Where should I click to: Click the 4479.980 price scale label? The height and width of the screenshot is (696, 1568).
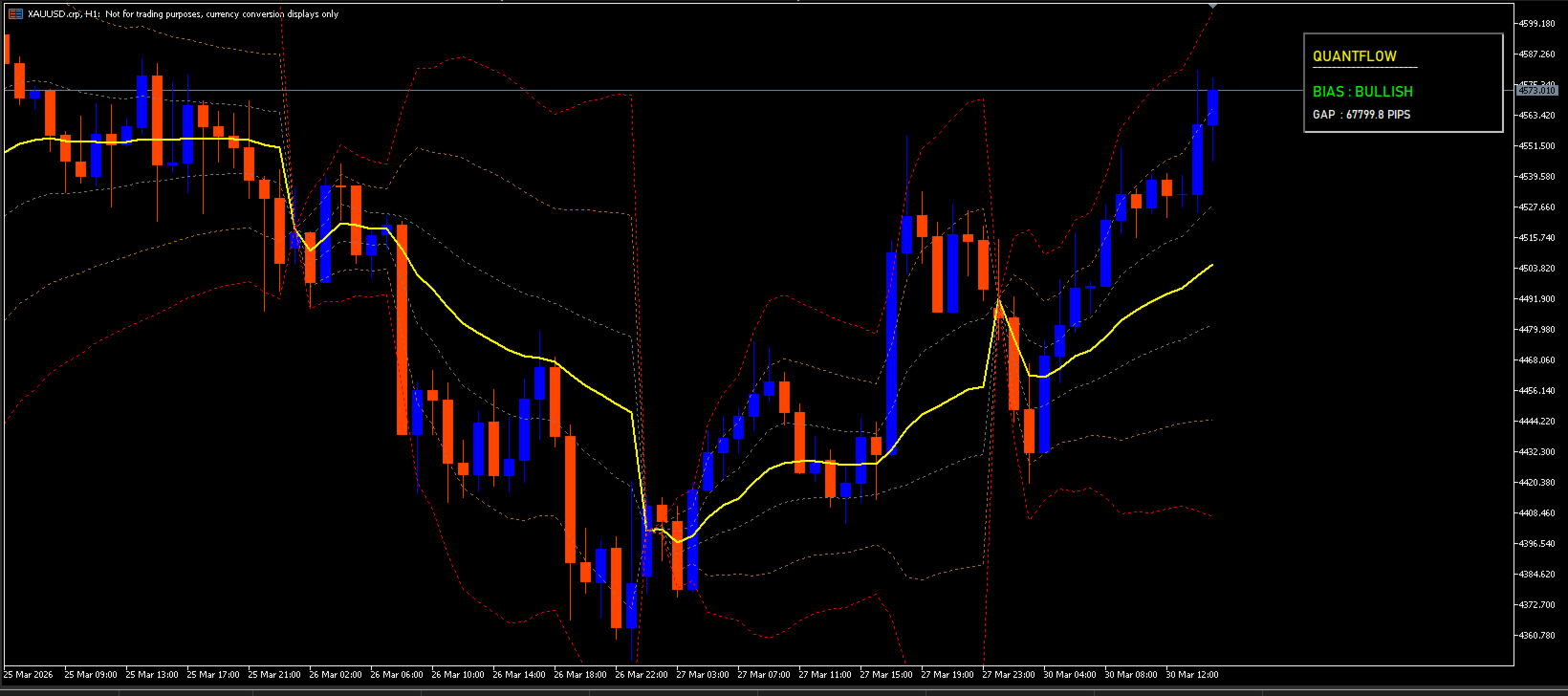[x=1536, y=330]
